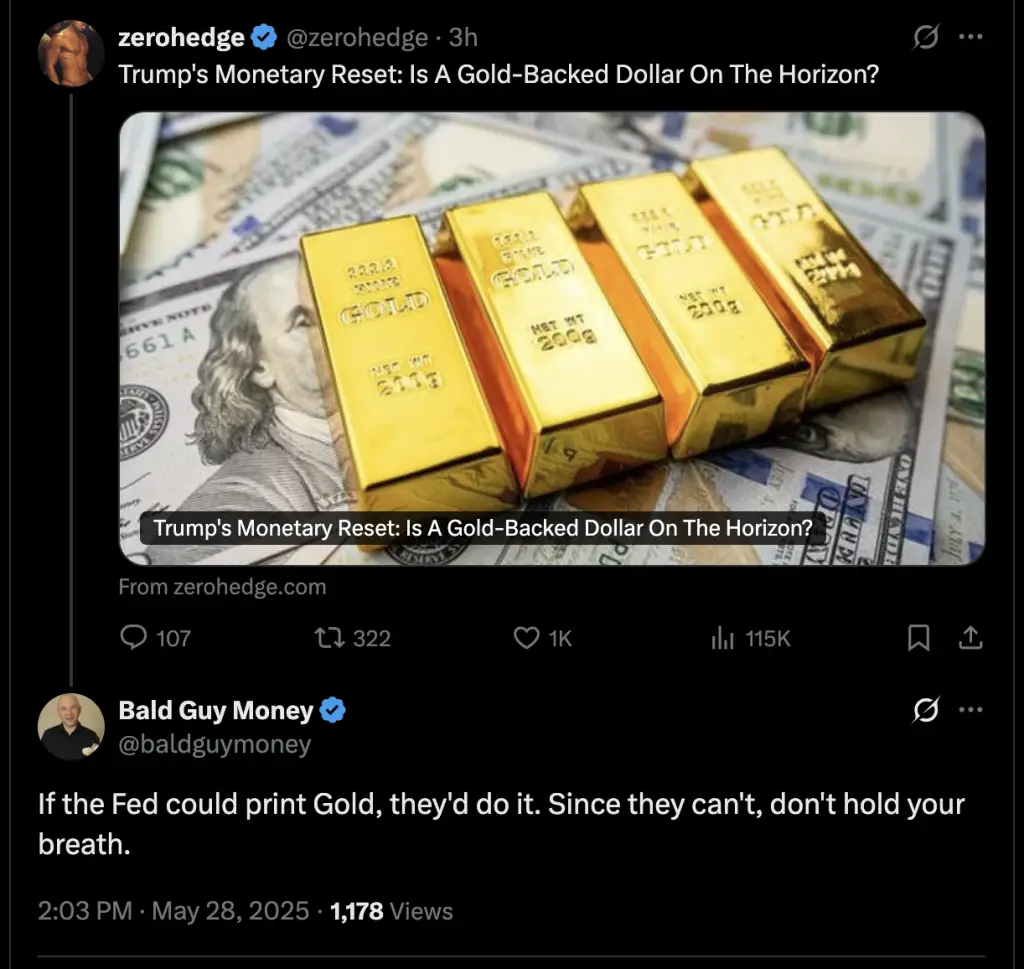Click zerohedge's blue verified badge

click(x=264, y=37)
